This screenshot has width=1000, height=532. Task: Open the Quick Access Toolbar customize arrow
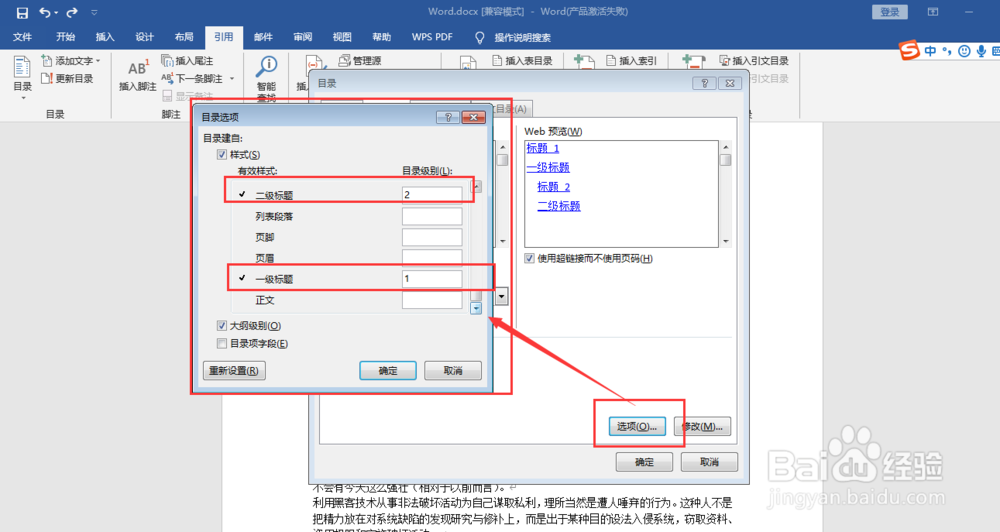[x=94, y=12]
